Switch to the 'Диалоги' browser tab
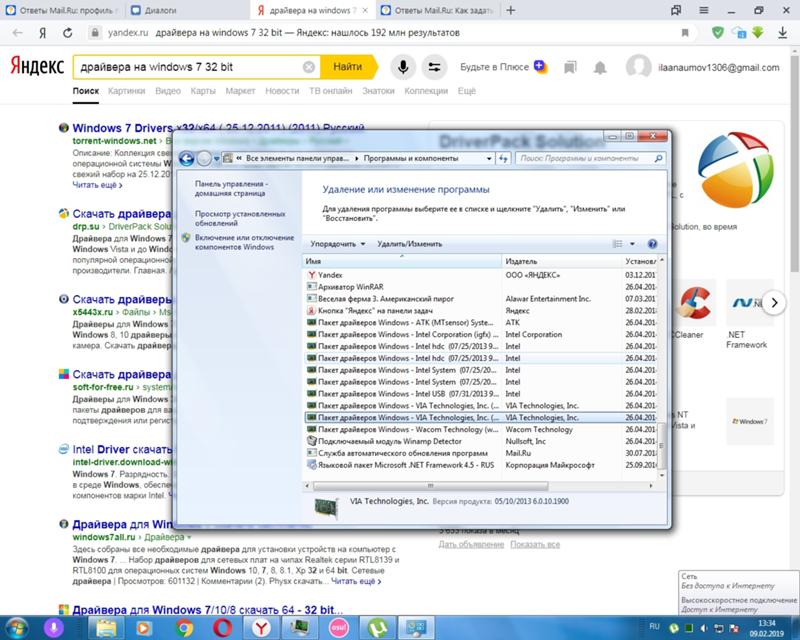The image size is (800, 640). (x=187, y=10)
